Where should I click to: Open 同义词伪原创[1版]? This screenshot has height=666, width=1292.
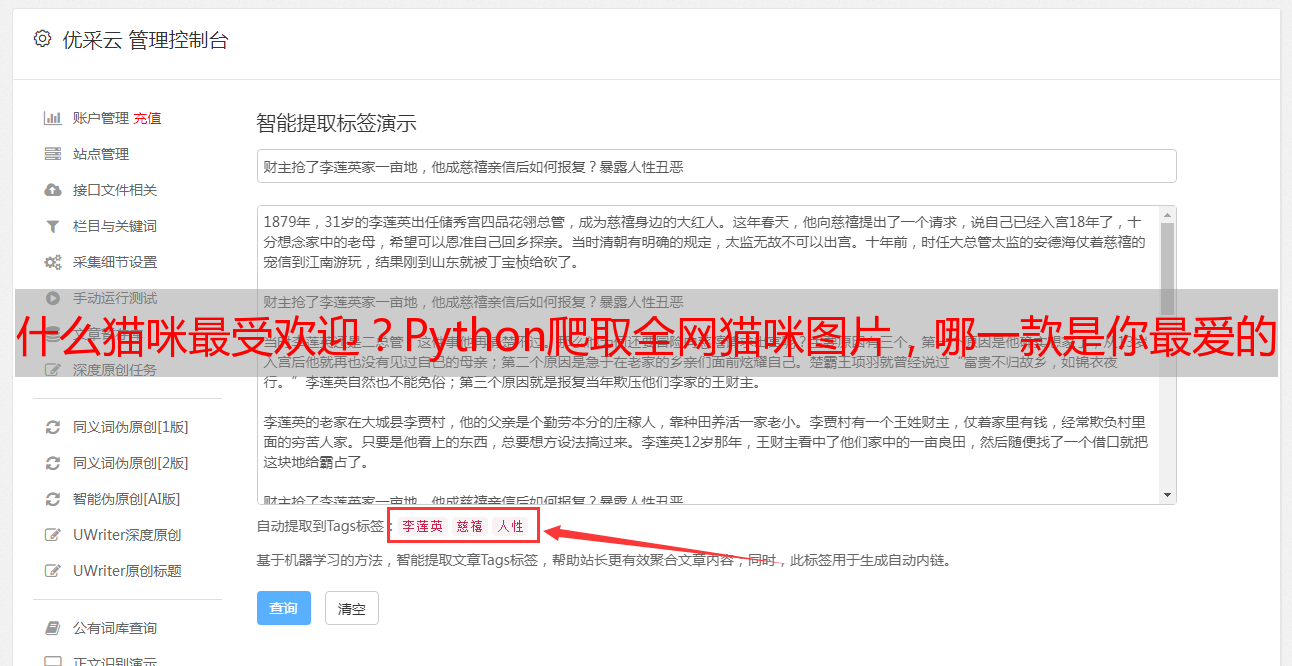click(131, 427)
